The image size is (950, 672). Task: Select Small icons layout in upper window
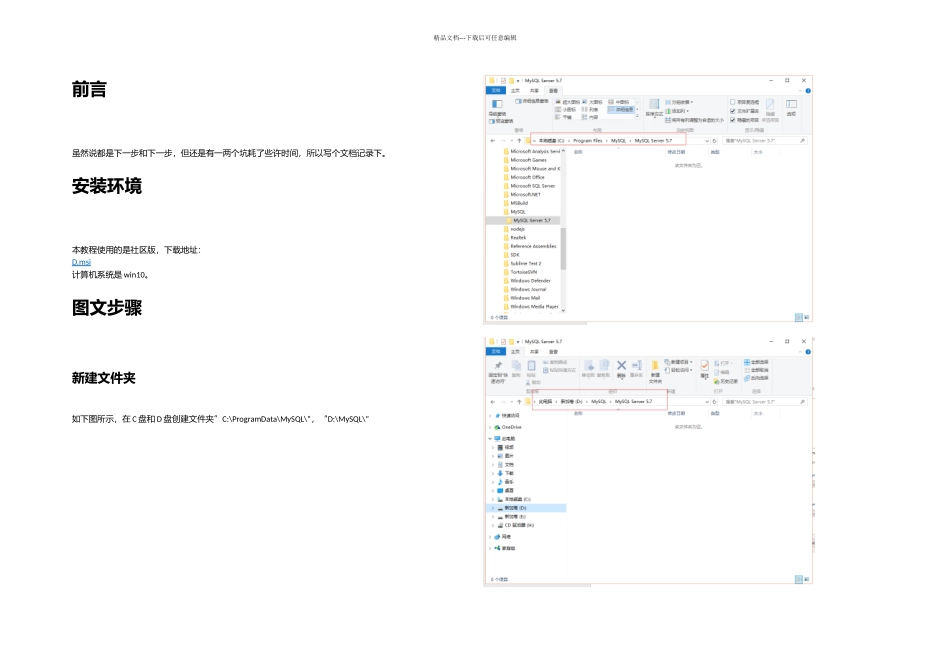(566, 110)
